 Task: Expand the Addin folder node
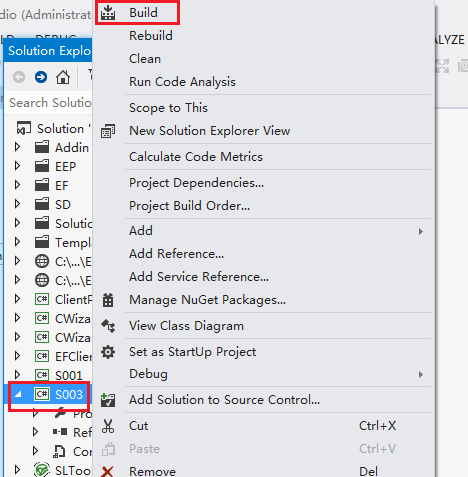[x=17, y=147]
